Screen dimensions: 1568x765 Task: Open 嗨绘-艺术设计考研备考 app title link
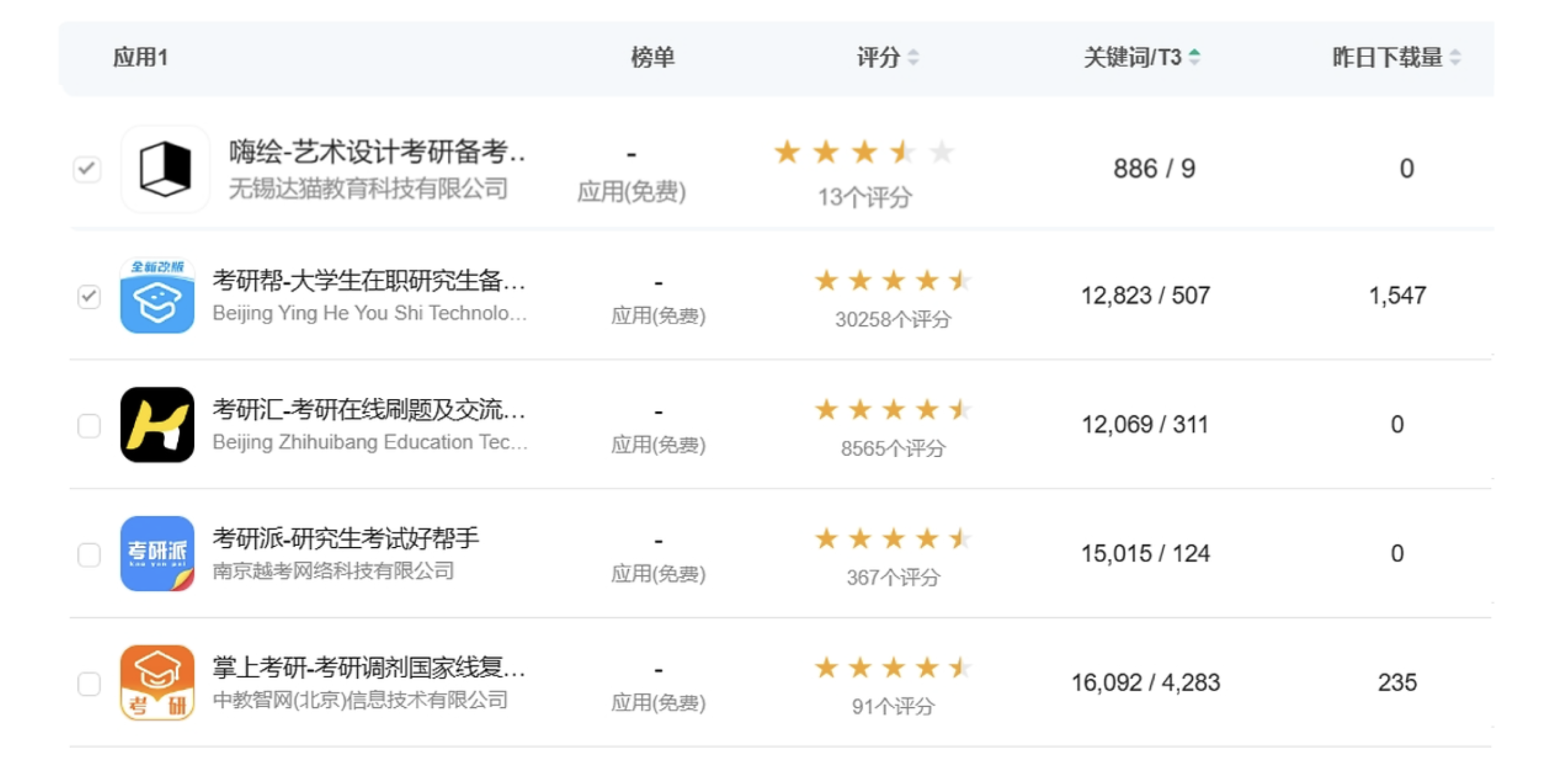coord(377,152)
